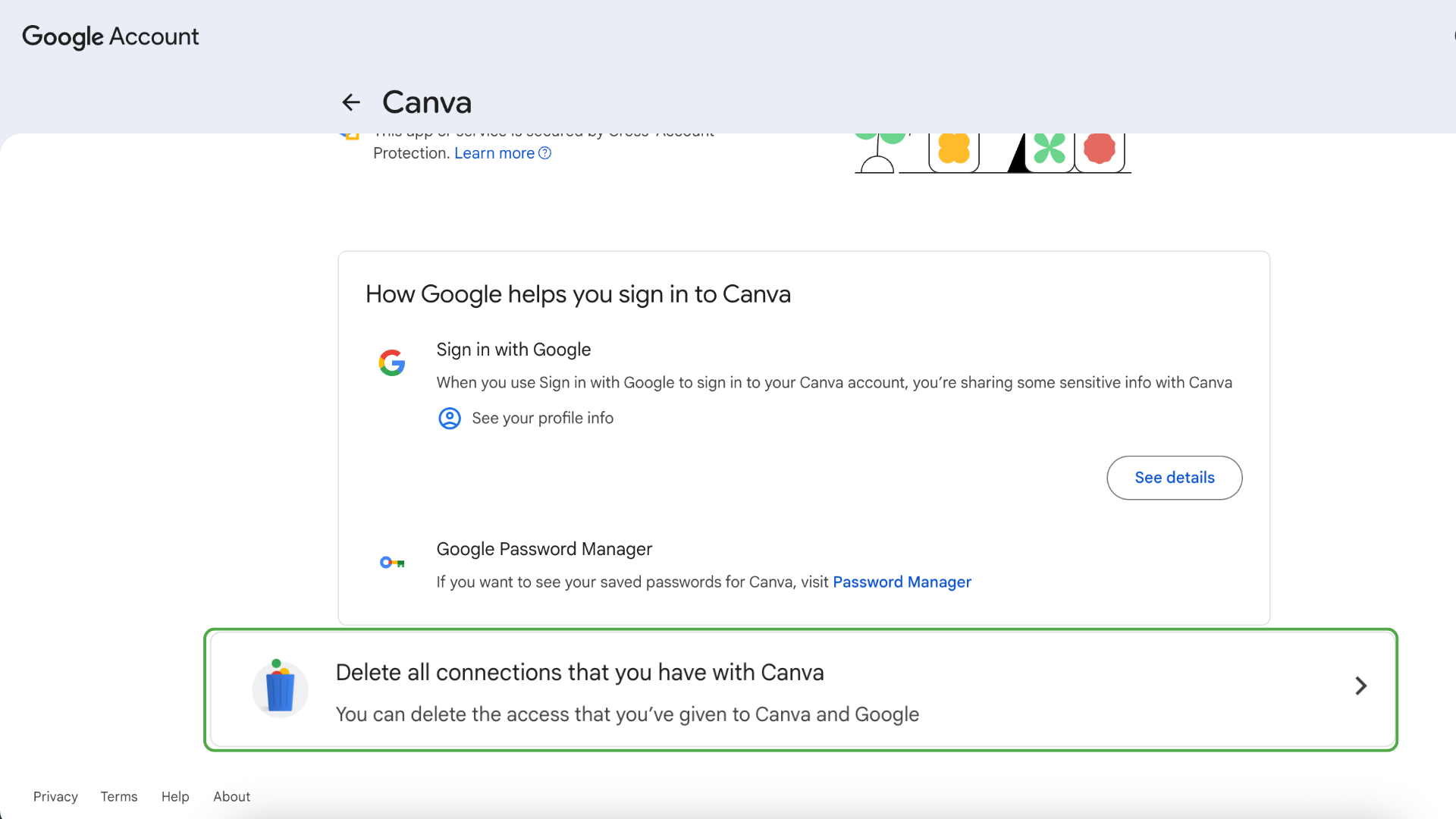
Task: Click the profile info person icon
Action: click(450, 419)
